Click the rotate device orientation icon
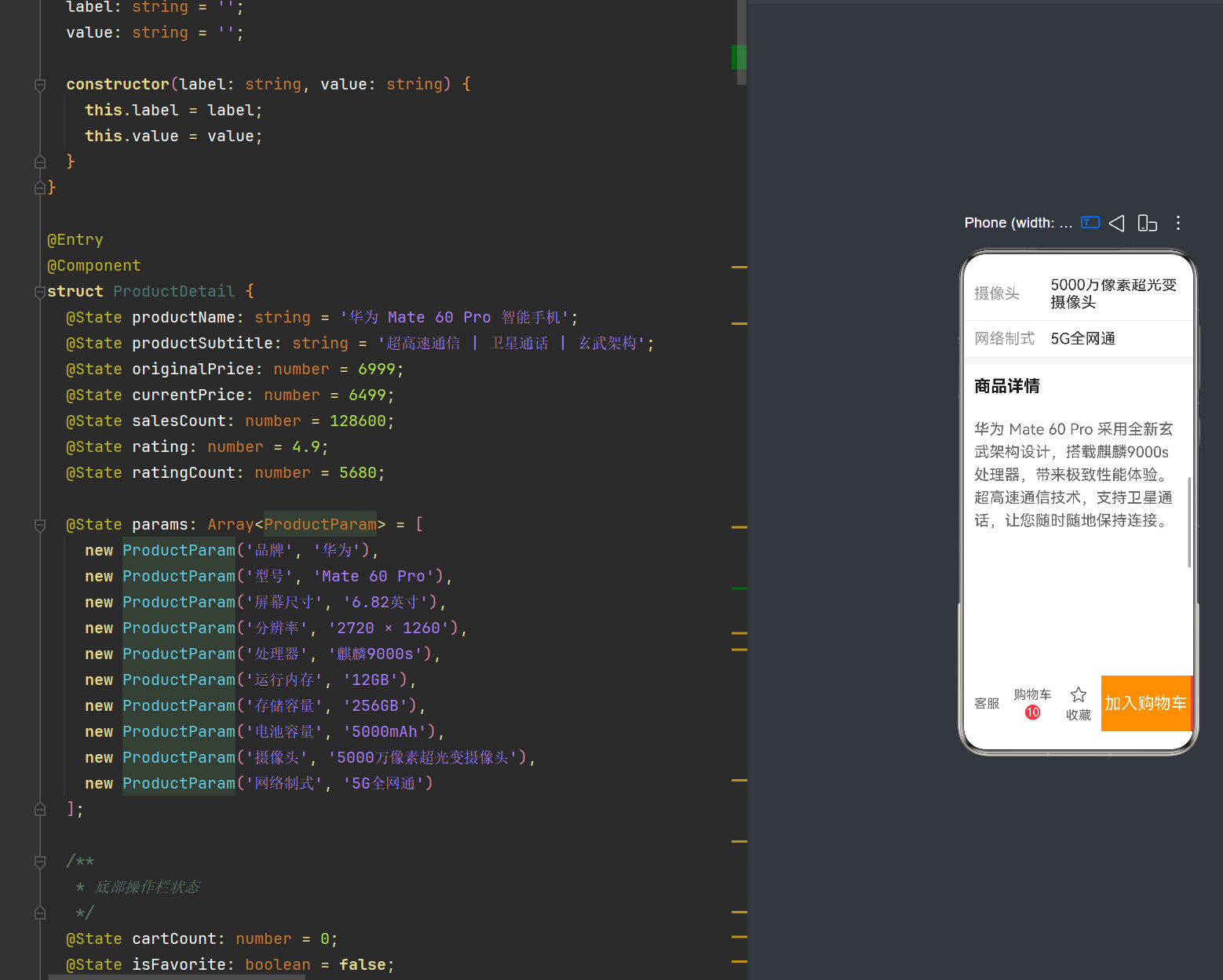1223x980 pixels. [1148, 223]
